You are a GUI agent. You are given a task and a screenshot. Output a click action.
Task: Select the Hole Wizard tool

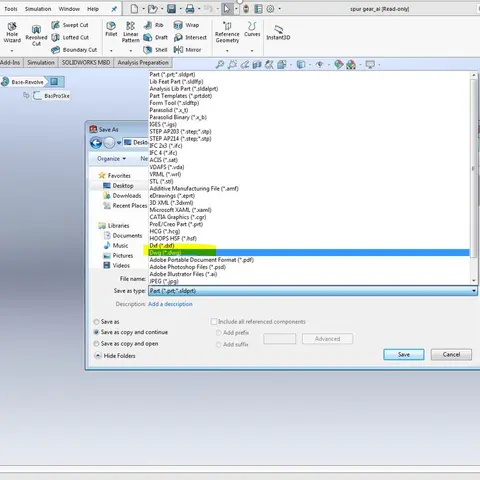coord(12,32)
